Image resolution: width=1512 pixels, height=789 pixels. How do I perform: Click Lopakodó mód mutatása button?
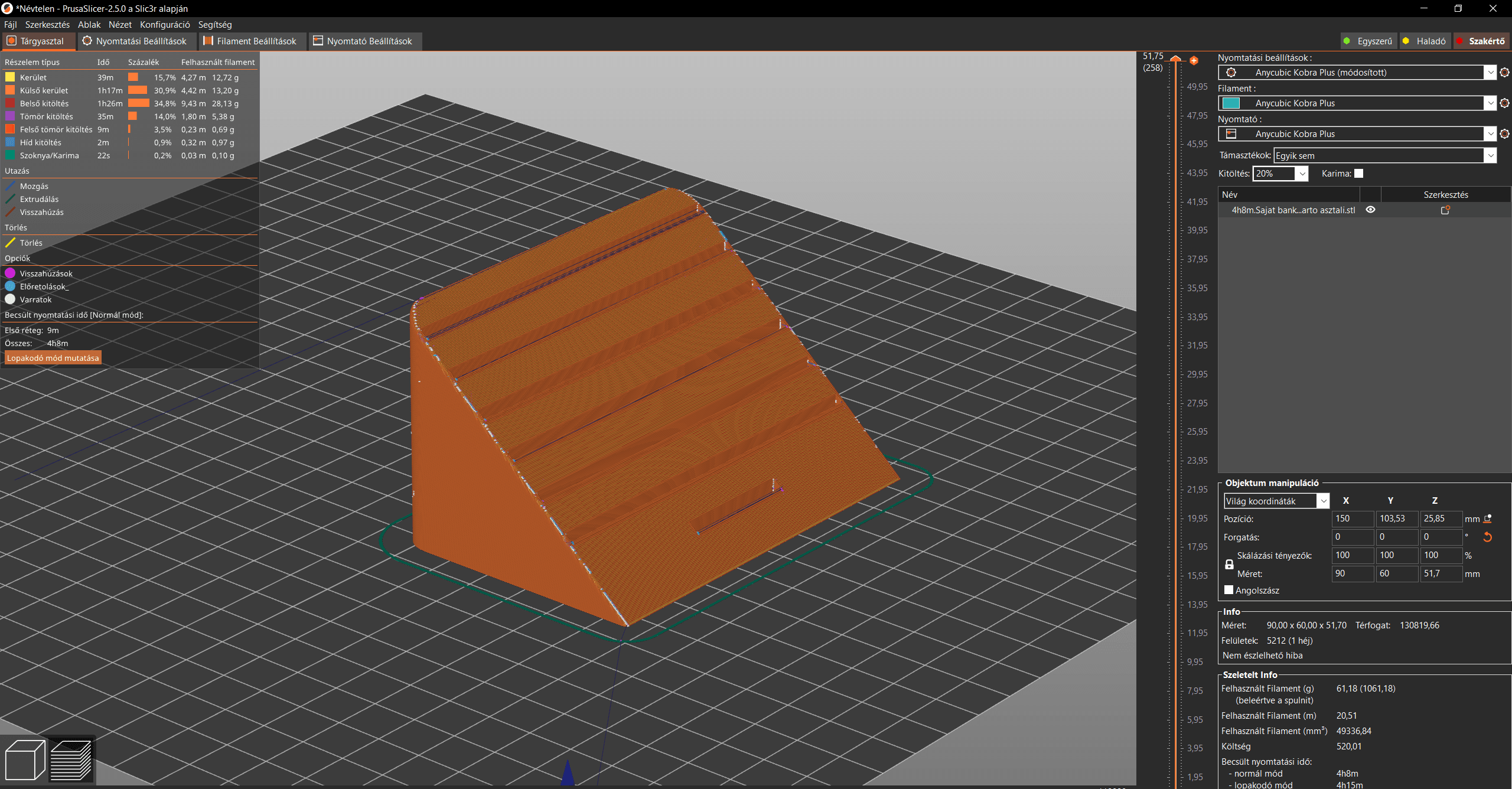tap(53, 358)
